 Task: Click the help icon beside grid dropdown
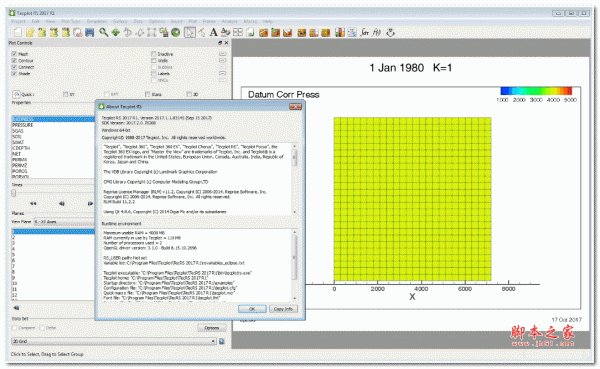[222, 341]
